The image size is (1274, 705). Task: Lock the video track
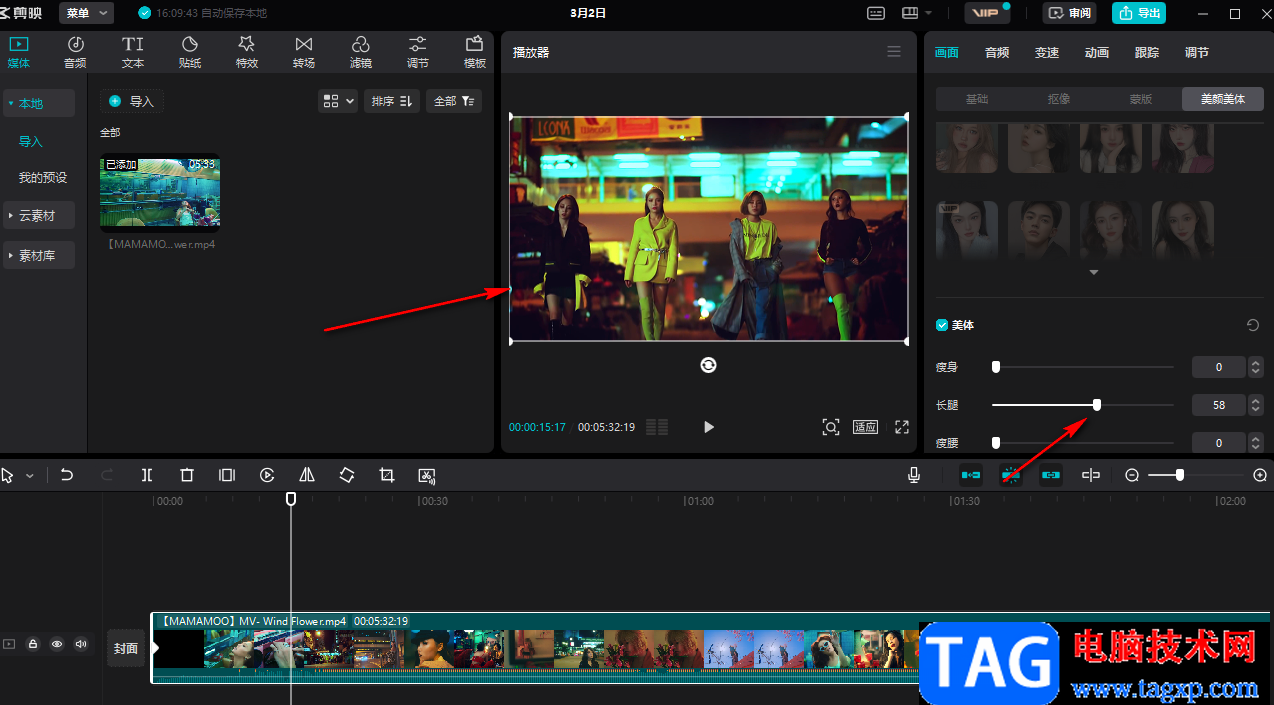(33, 645)
